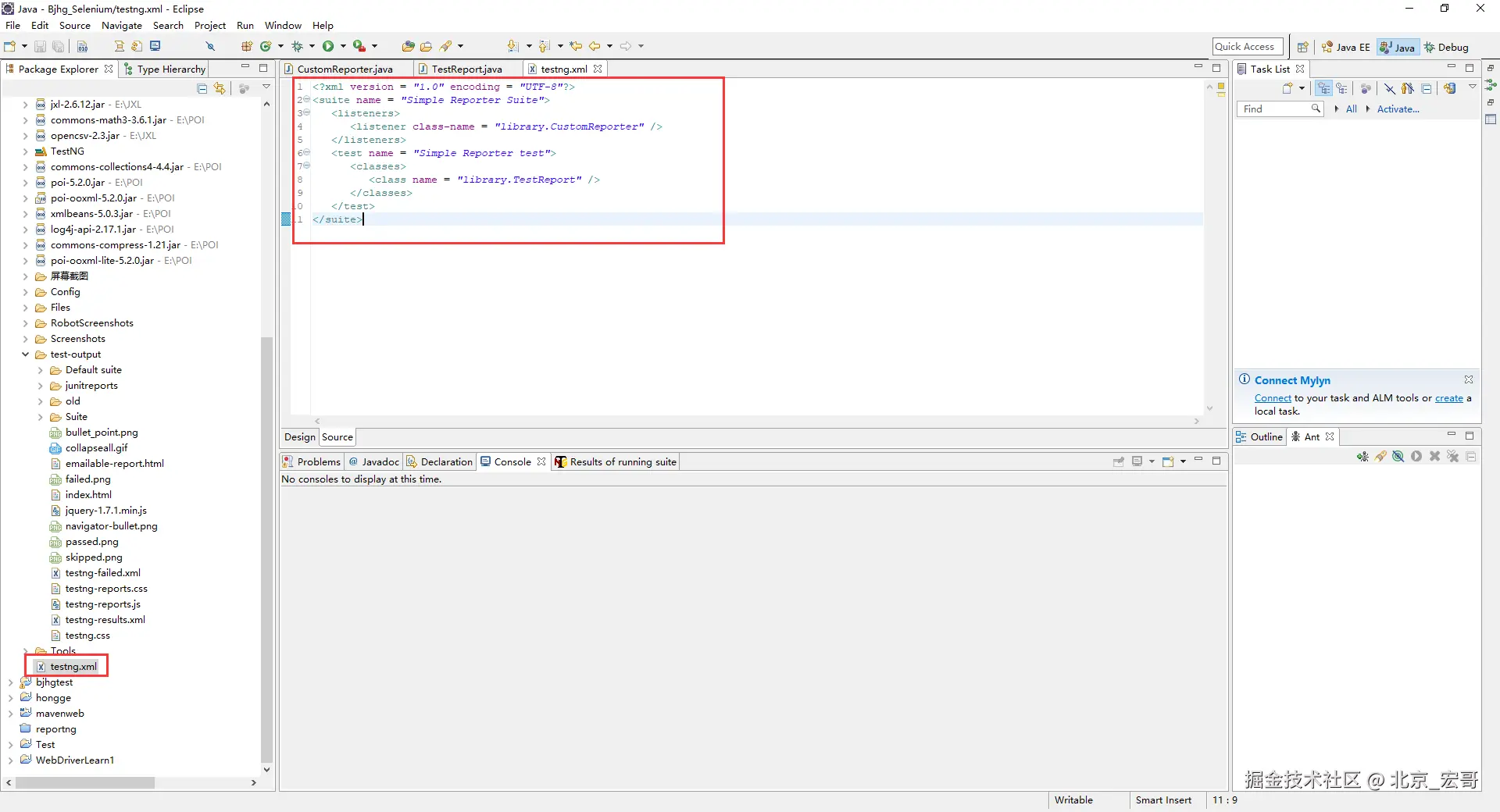The height and width of the screenshot is (812, 1500).
Task: Go to the previous annotation
Action: click(x=544, y=46)
